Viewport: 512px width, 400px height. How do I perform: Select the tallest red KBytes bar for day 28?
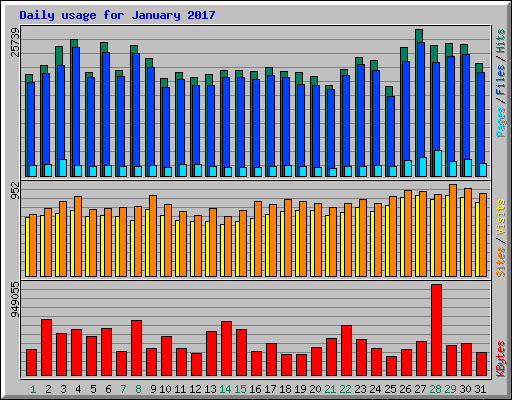(x=436, y=330)
